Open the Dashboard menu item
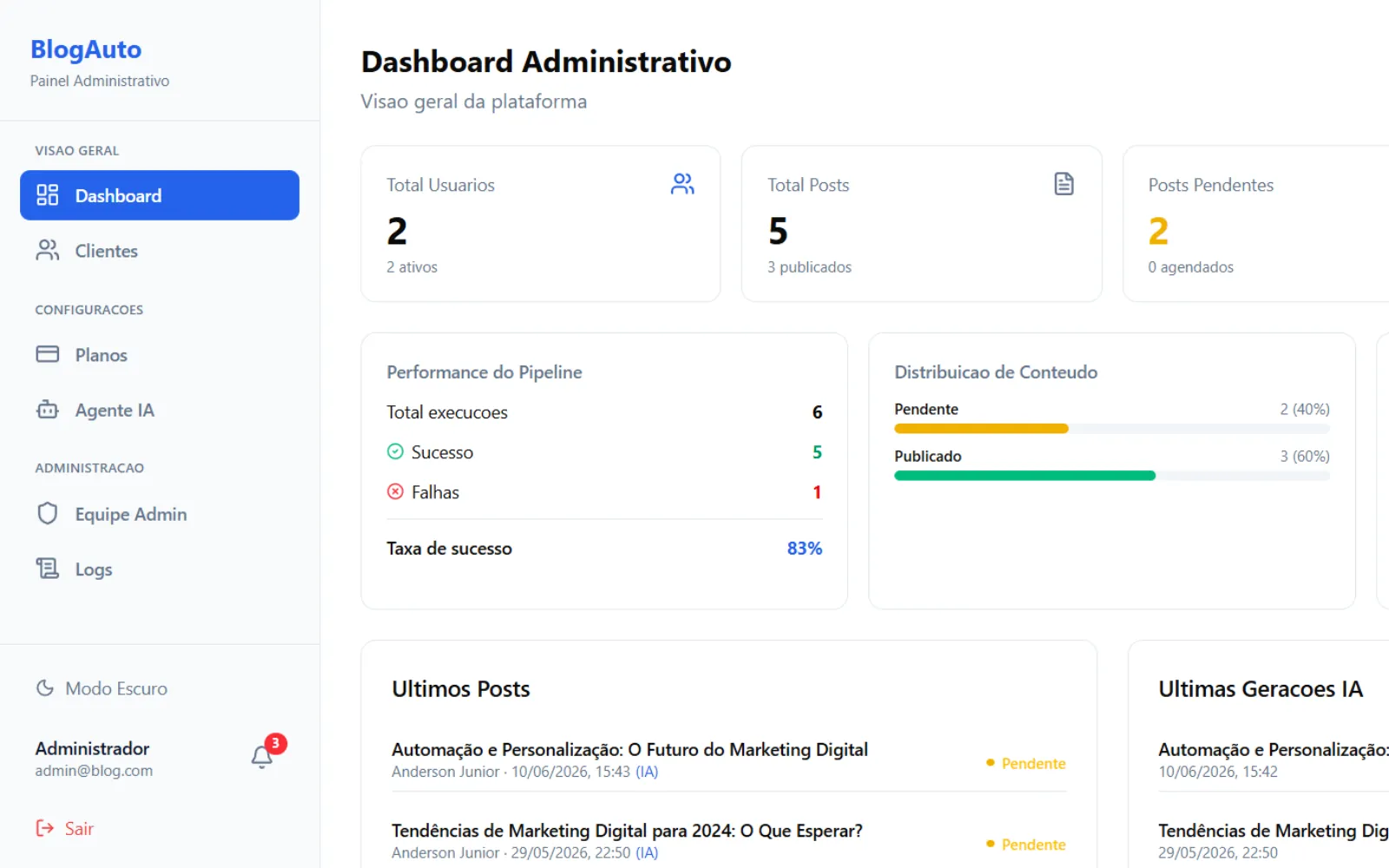 160,195
